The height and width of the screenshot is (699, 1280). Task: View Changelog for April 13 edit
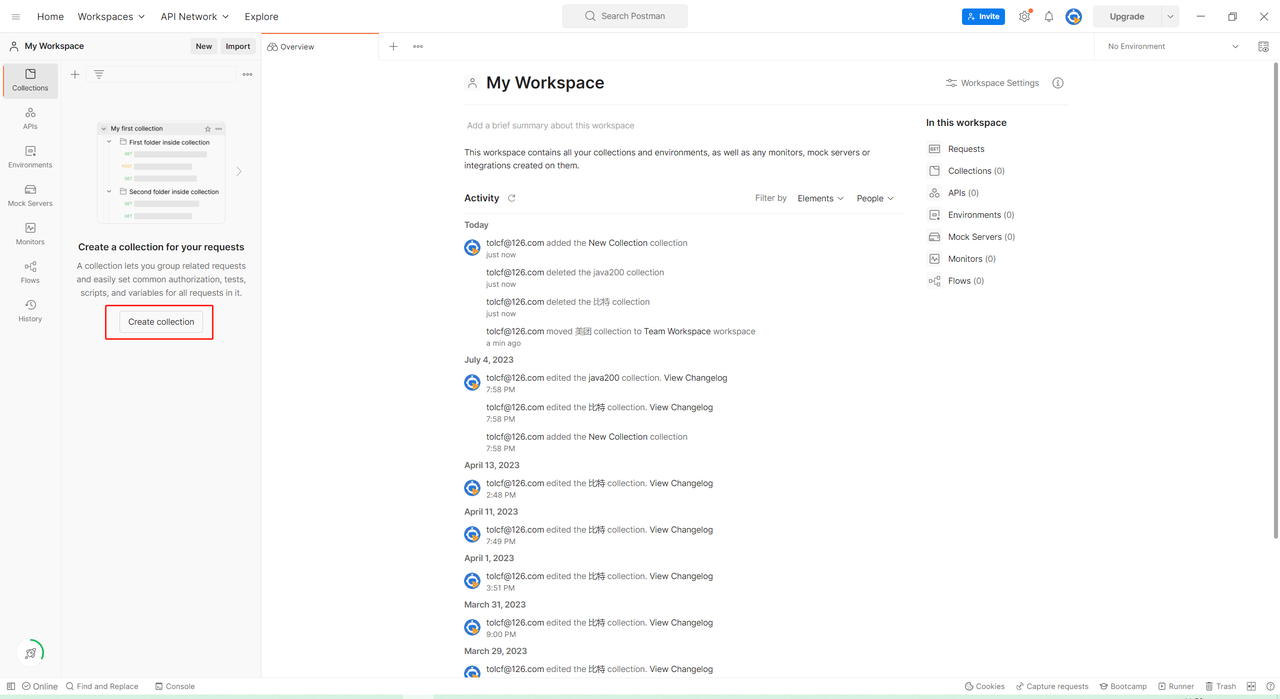681,483
